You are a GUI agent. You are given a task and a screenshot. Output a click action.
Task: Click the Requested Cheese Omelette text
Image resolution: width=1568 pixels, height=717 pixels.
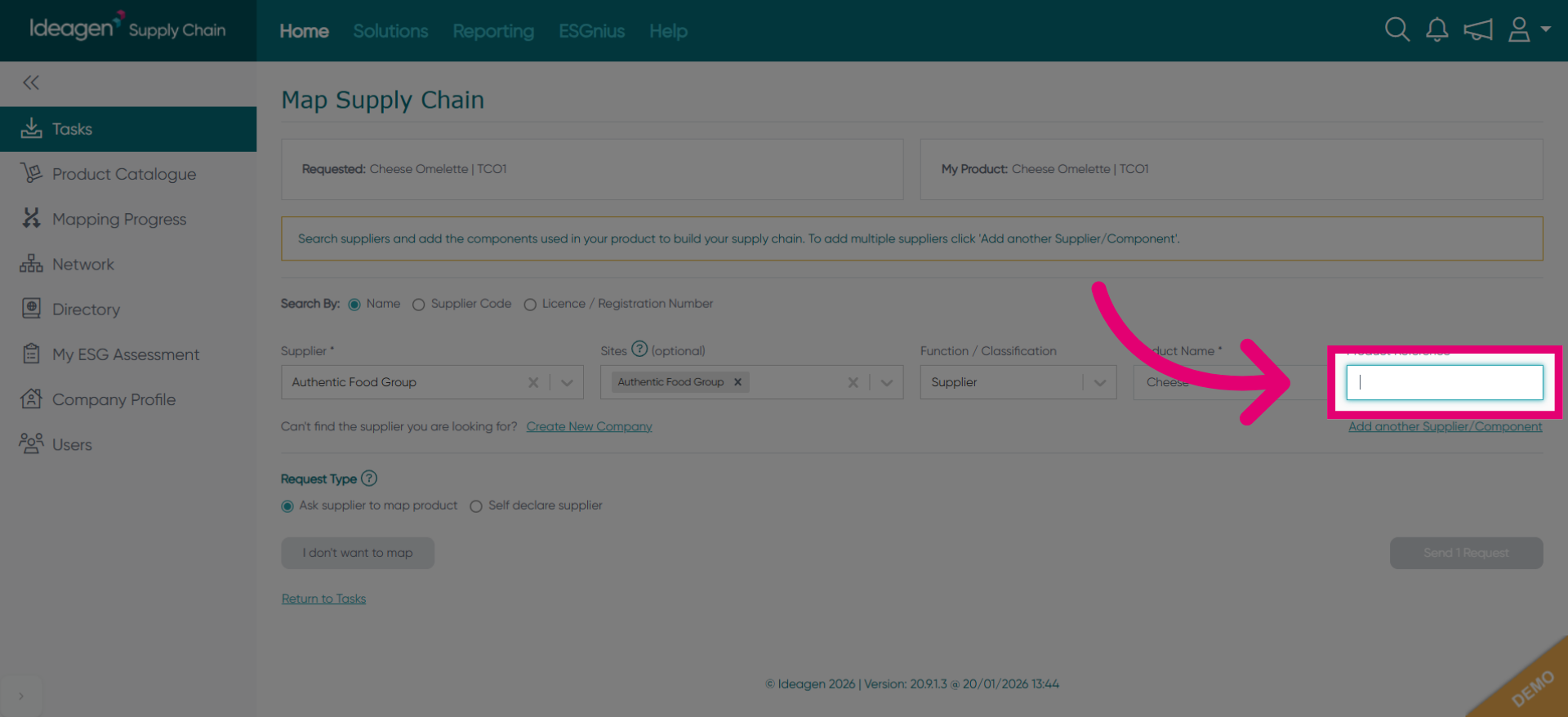coord(404,169)
